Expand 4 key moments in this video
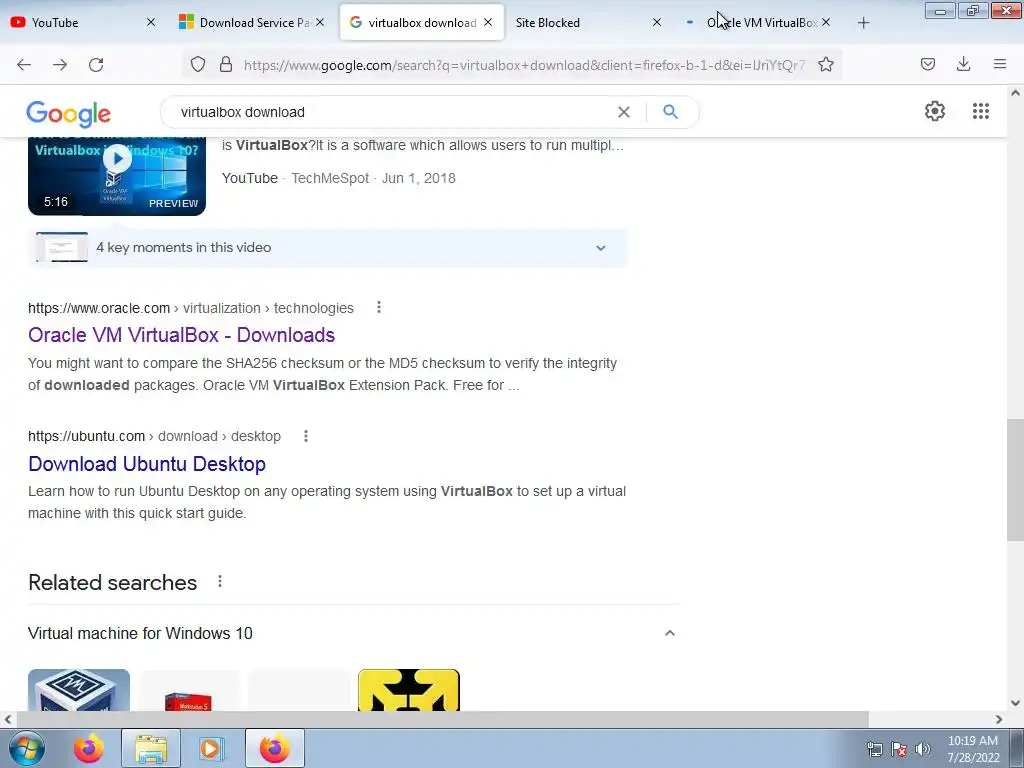 (328, 248)
